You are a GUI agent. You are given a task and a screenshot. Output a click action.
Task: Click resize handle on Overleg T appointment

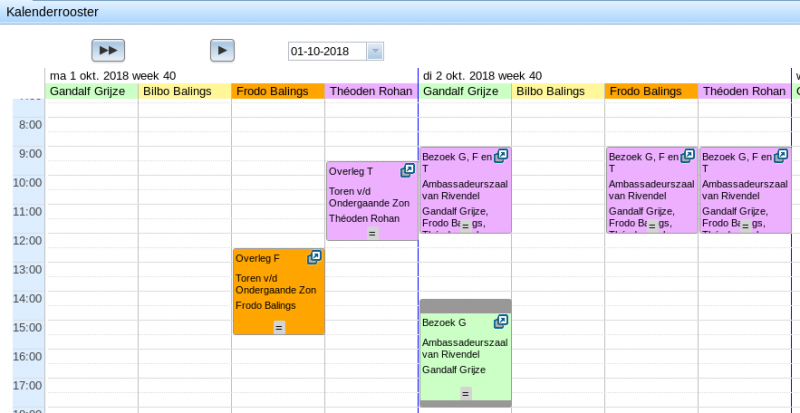coord(372,234)
